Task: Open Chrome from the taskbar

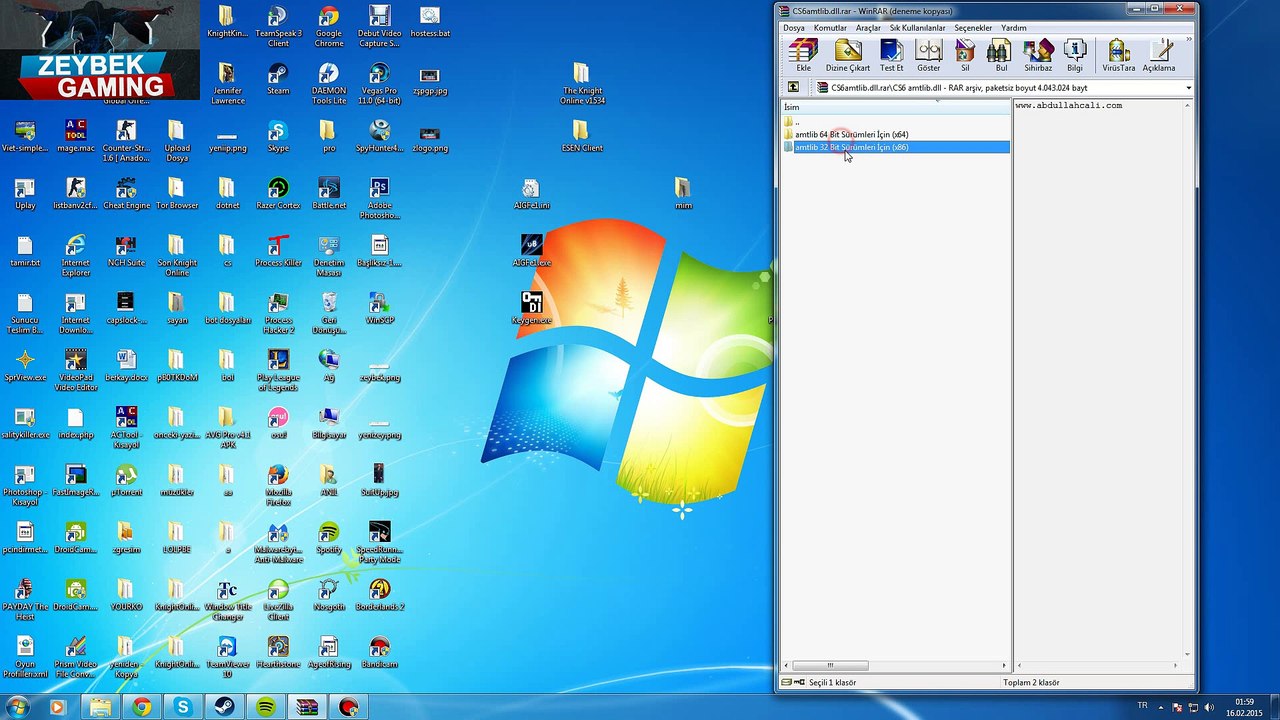Action: pyautogui.click(x=142, y=707)
